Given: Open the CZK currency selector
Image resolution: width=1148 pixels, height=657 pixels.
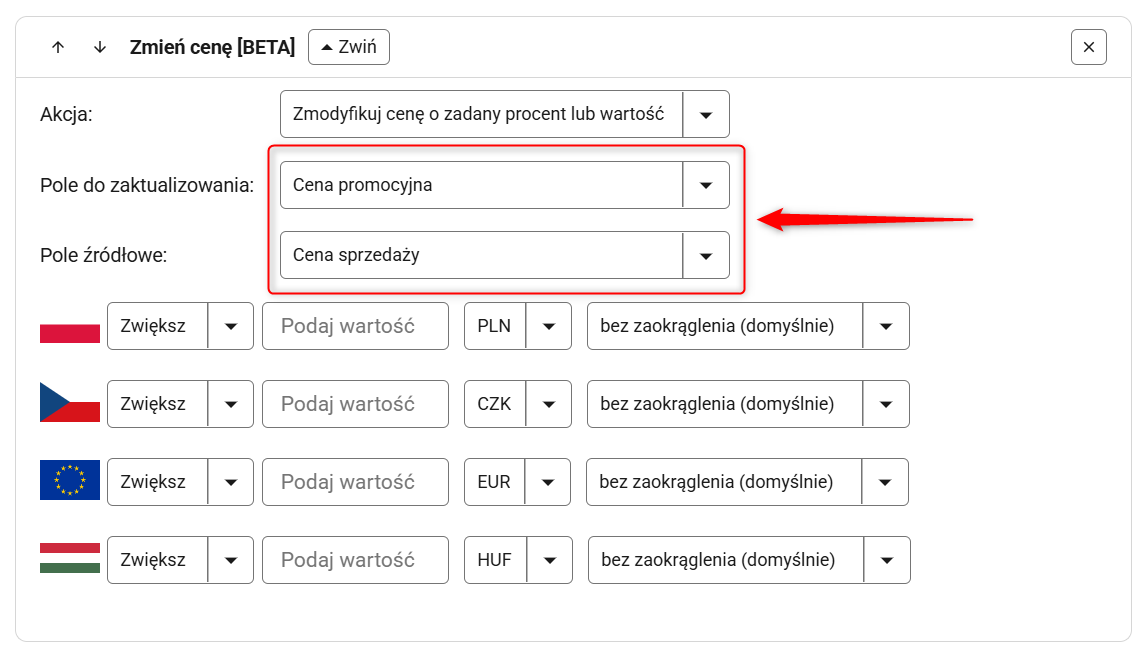Looking at the screenshot, I should (548, 404).
